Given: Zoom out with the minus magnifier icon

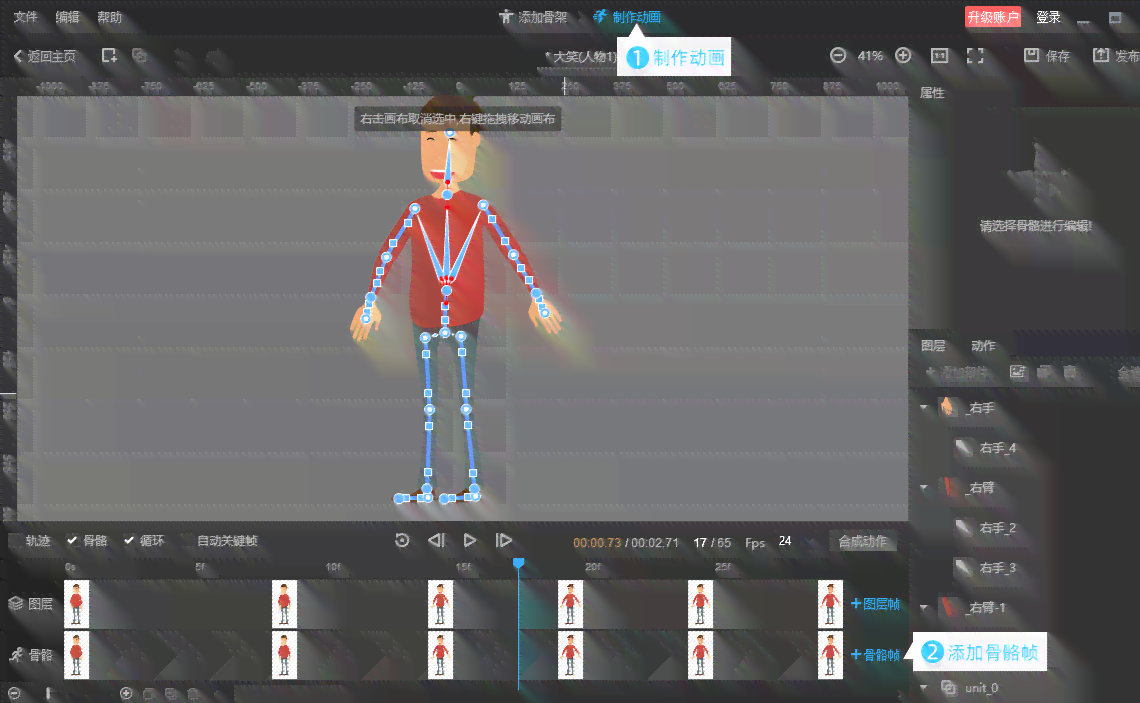Looking at the screenshot, I should click(x=838, y=55).
